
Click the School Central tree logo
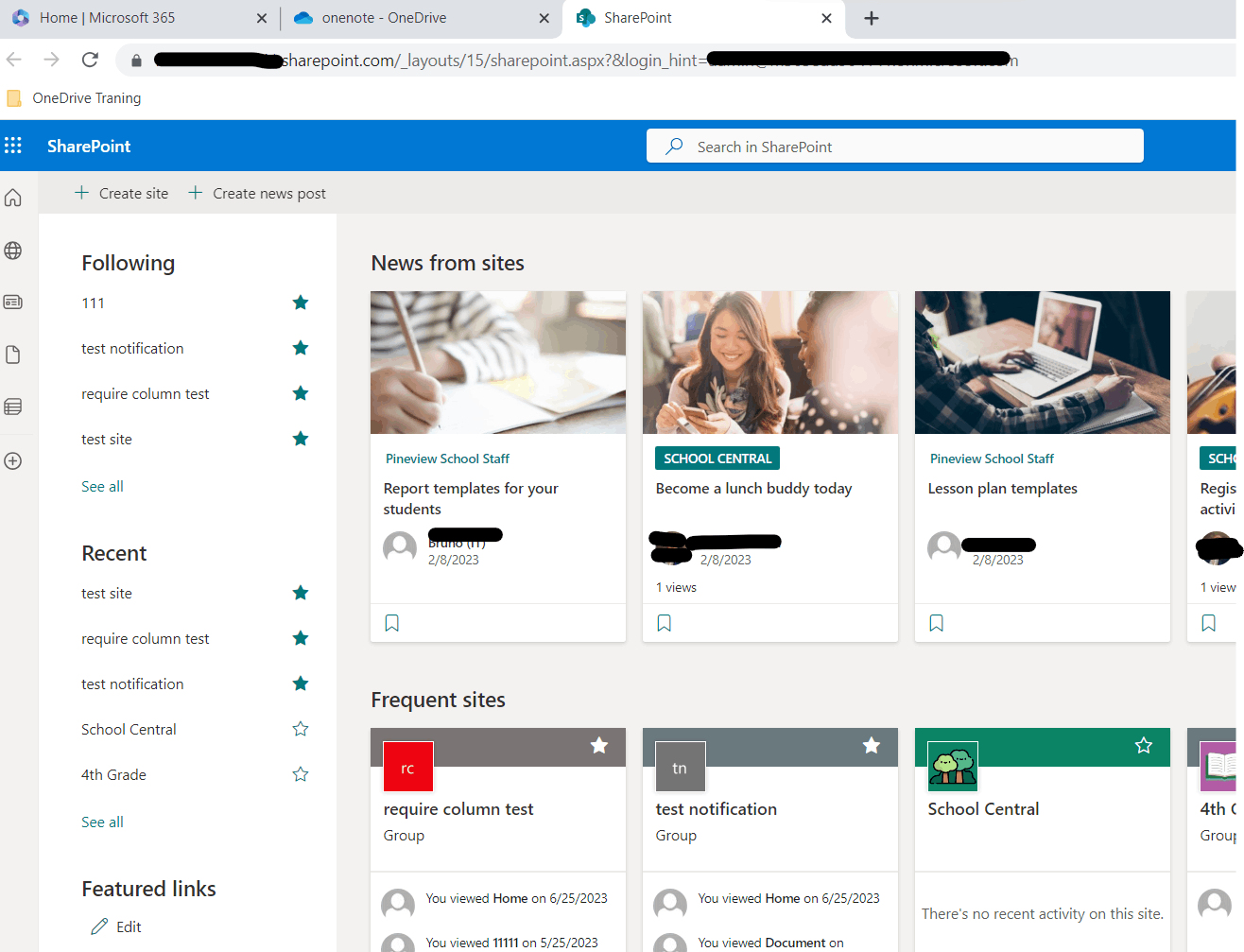[x=953, y=767]
